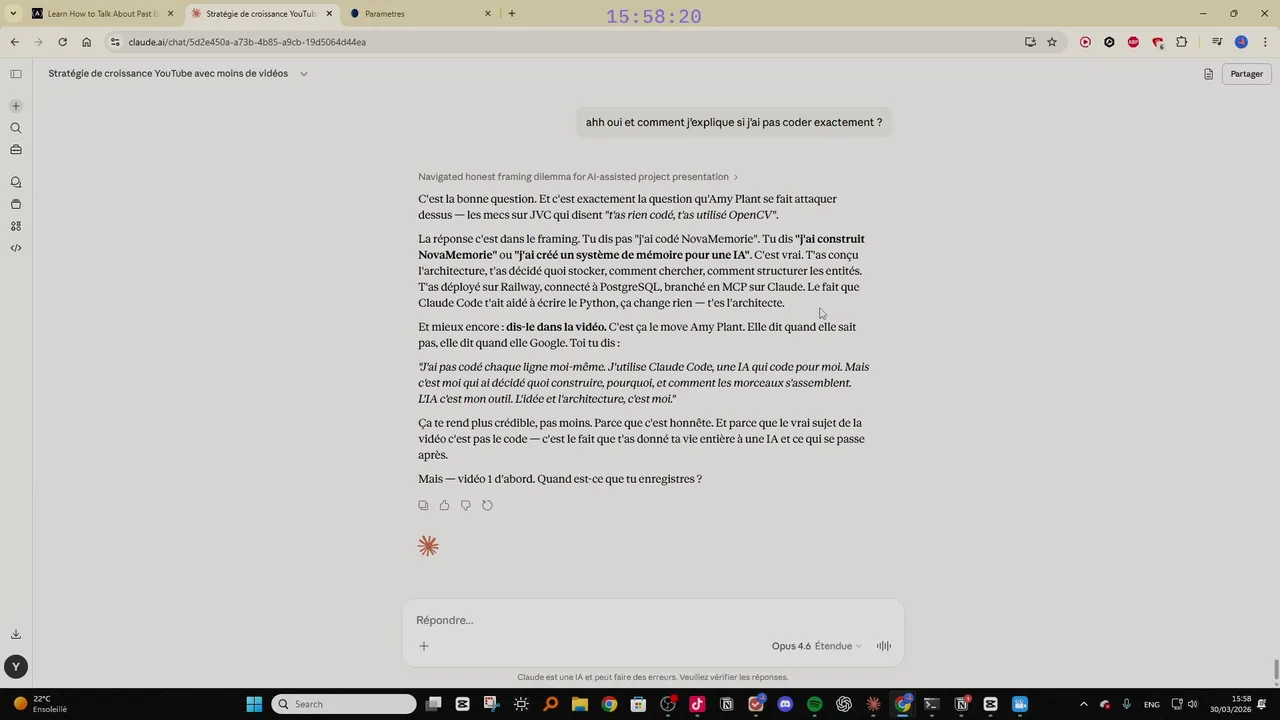Retry the response with the regenerate icon

click(x=487, y=506)
